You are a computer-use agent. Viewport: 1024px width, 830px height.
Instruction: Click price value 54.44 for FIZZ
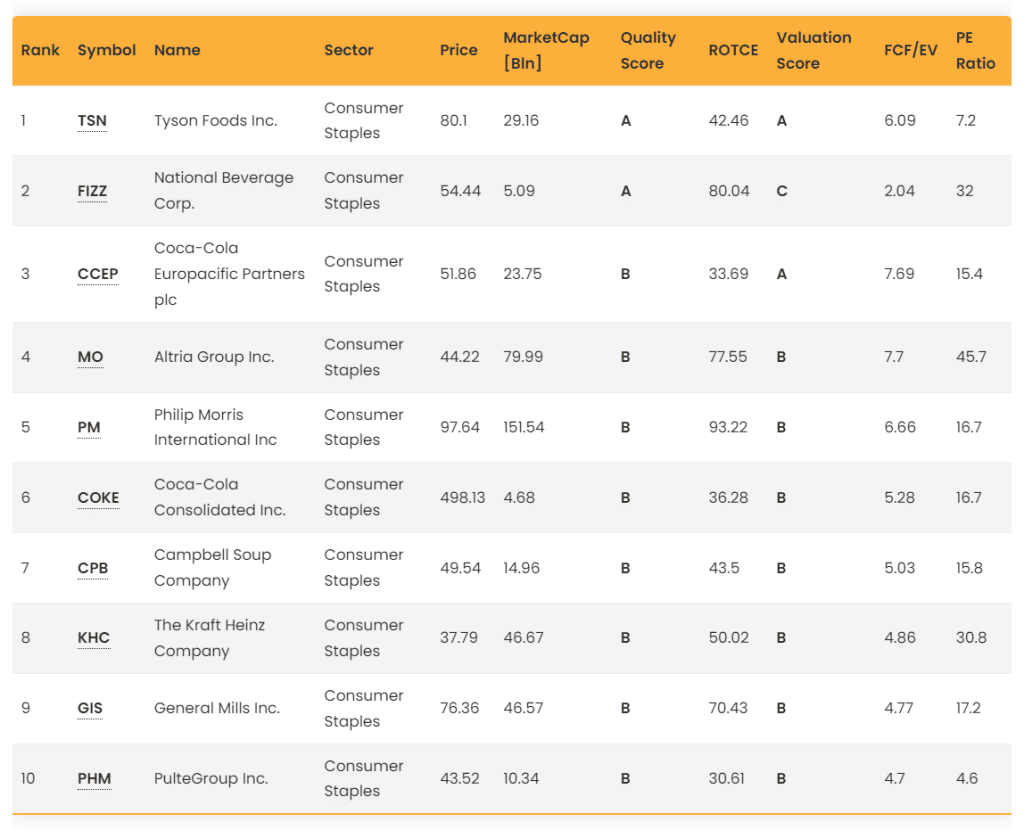(460, 191)
